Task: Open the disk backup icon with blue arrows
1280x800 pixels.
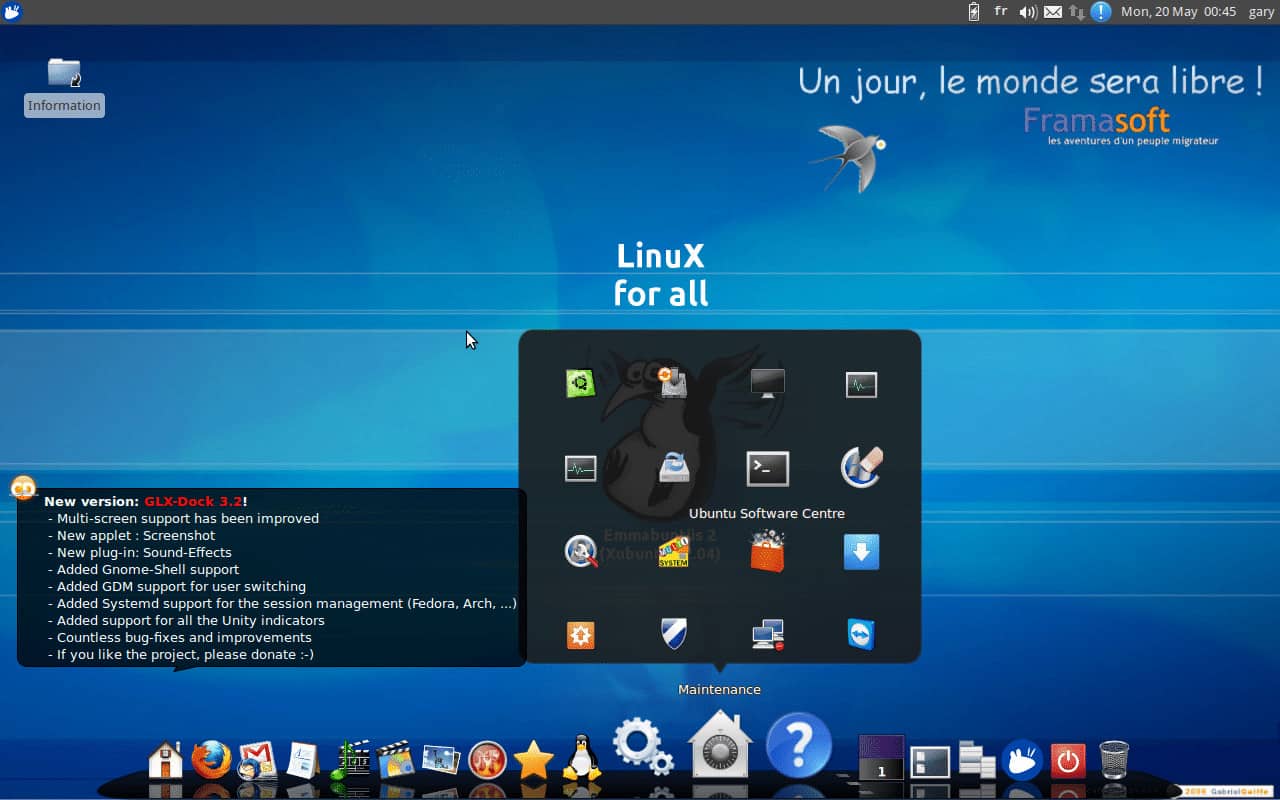Action: pyautogui.click(x=674, y=467)
